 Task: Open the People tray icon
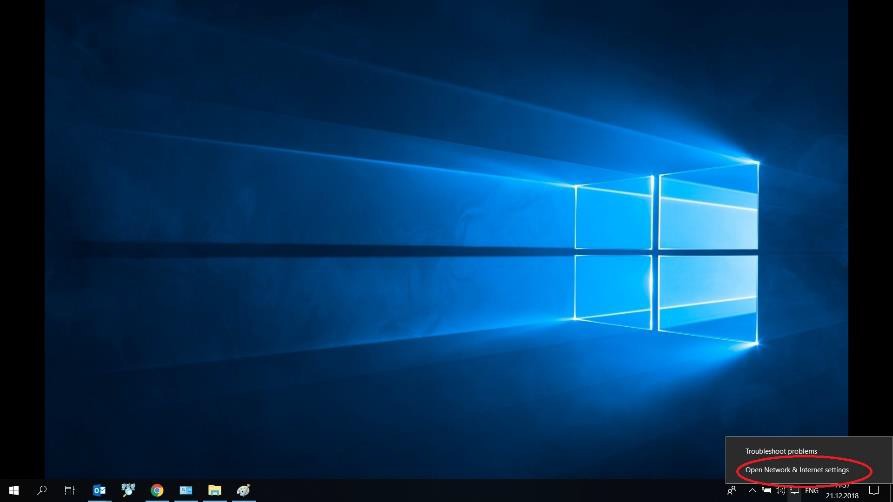(x=732, y=491)
